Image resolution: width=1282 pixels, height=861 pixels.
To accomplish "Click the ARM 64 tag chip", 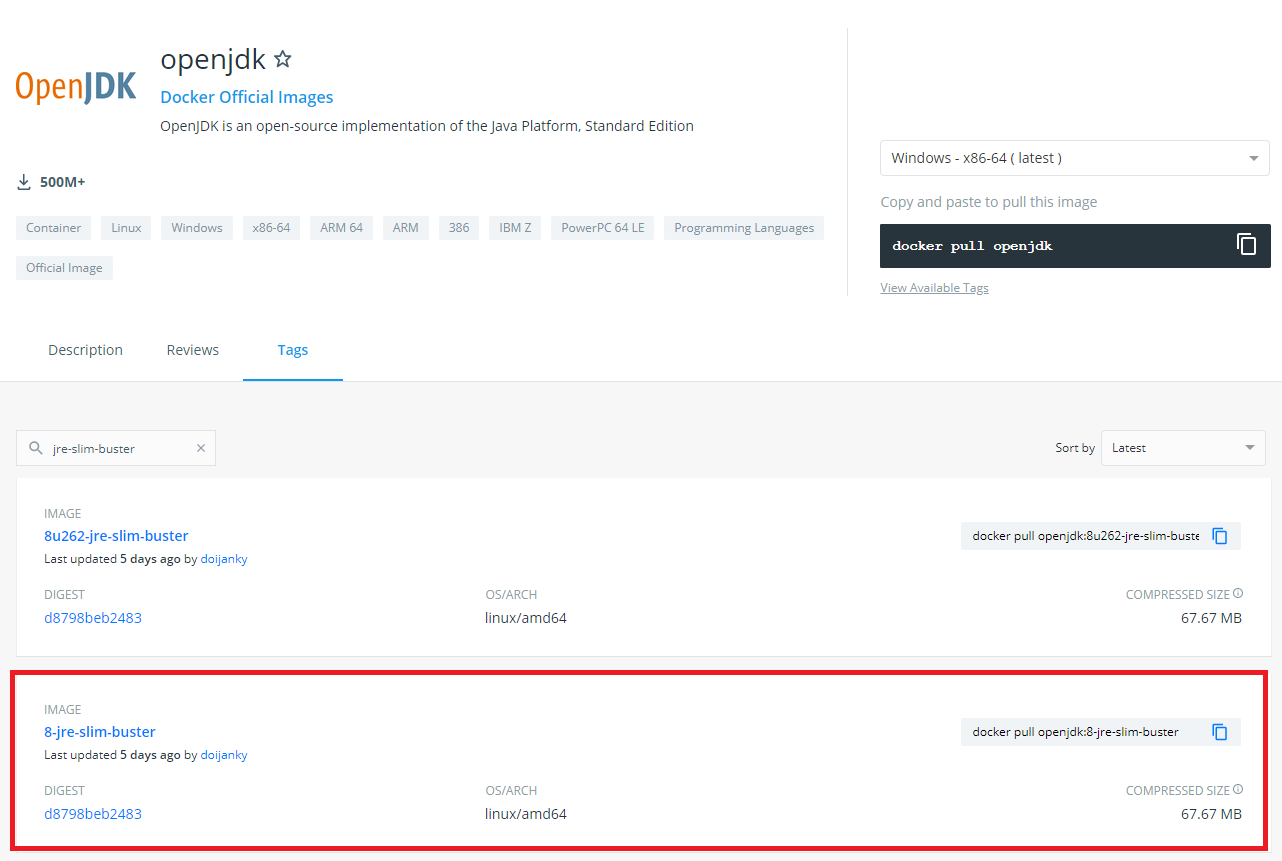I will pos(341,228).
